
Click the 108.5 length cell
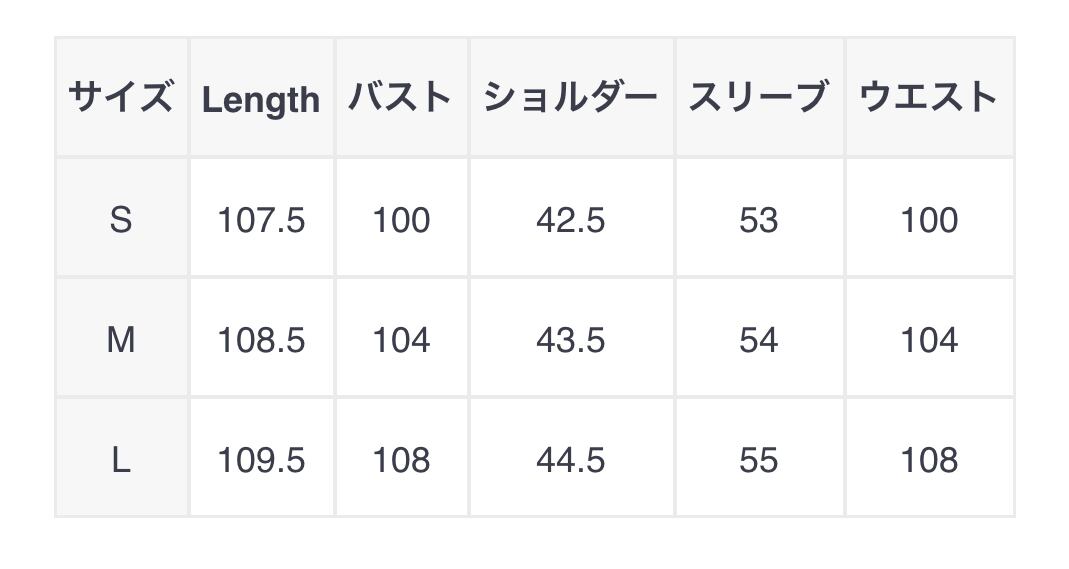pos(261,340)
